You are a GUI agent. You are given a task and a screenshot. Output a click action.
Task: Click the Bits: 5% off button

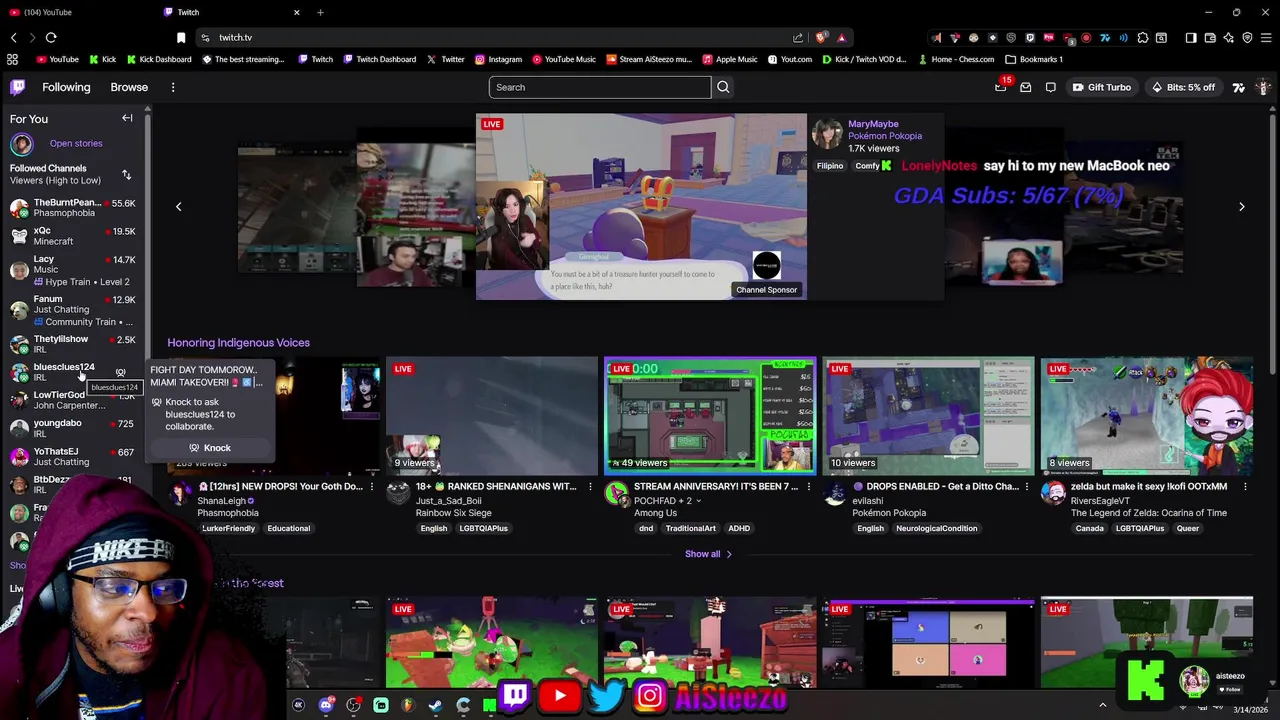tap(1183, 87)
